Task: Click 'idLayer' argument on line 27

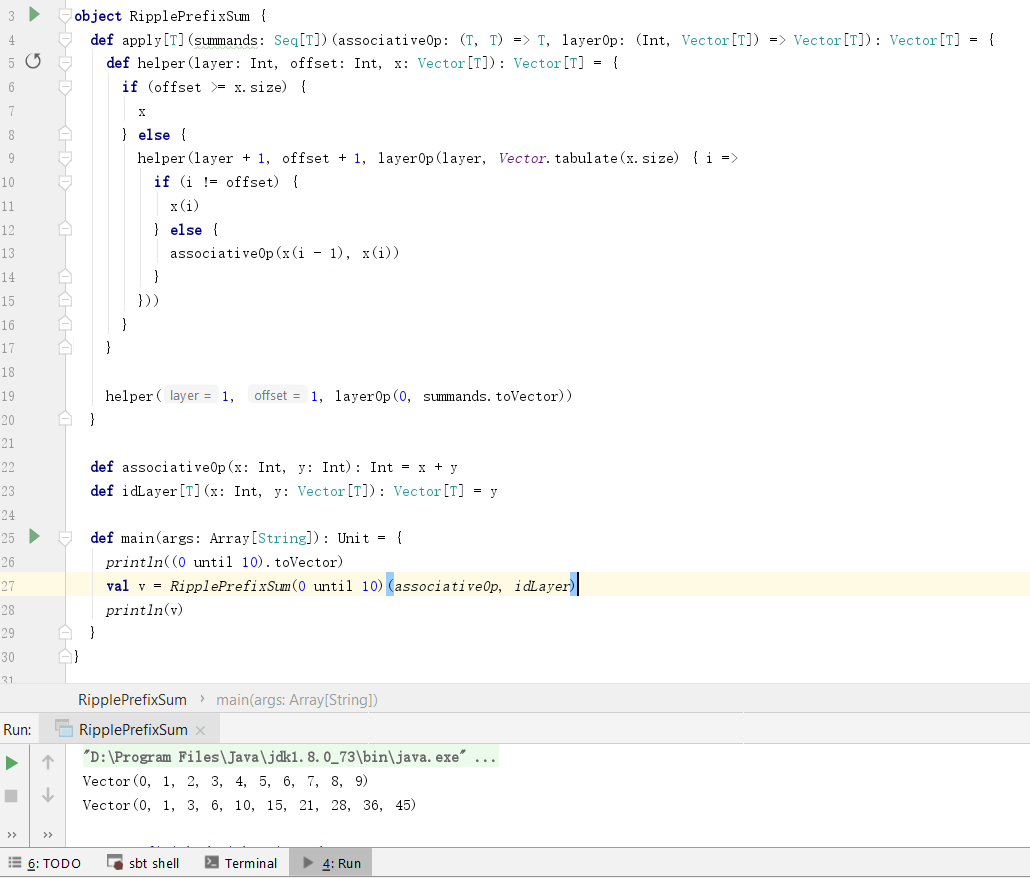Action: click(x=542, y=586)
